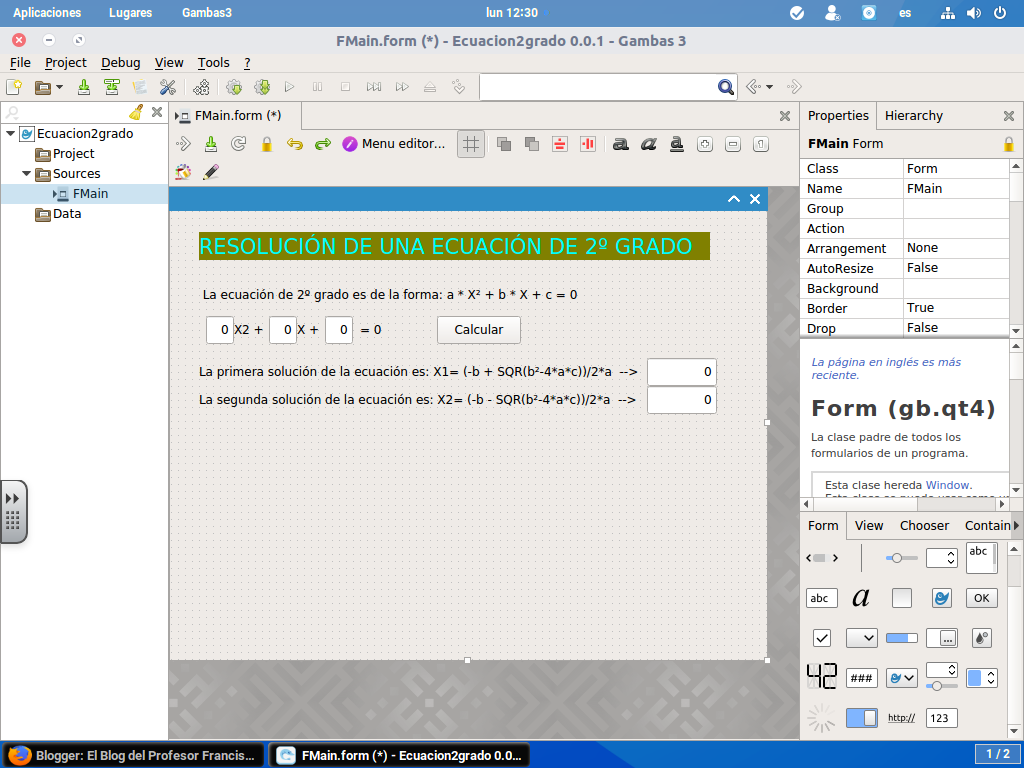This screenshot has height=768, width=1024.
Task: Run the project with the play icon
Action: (x=290, y=87)
